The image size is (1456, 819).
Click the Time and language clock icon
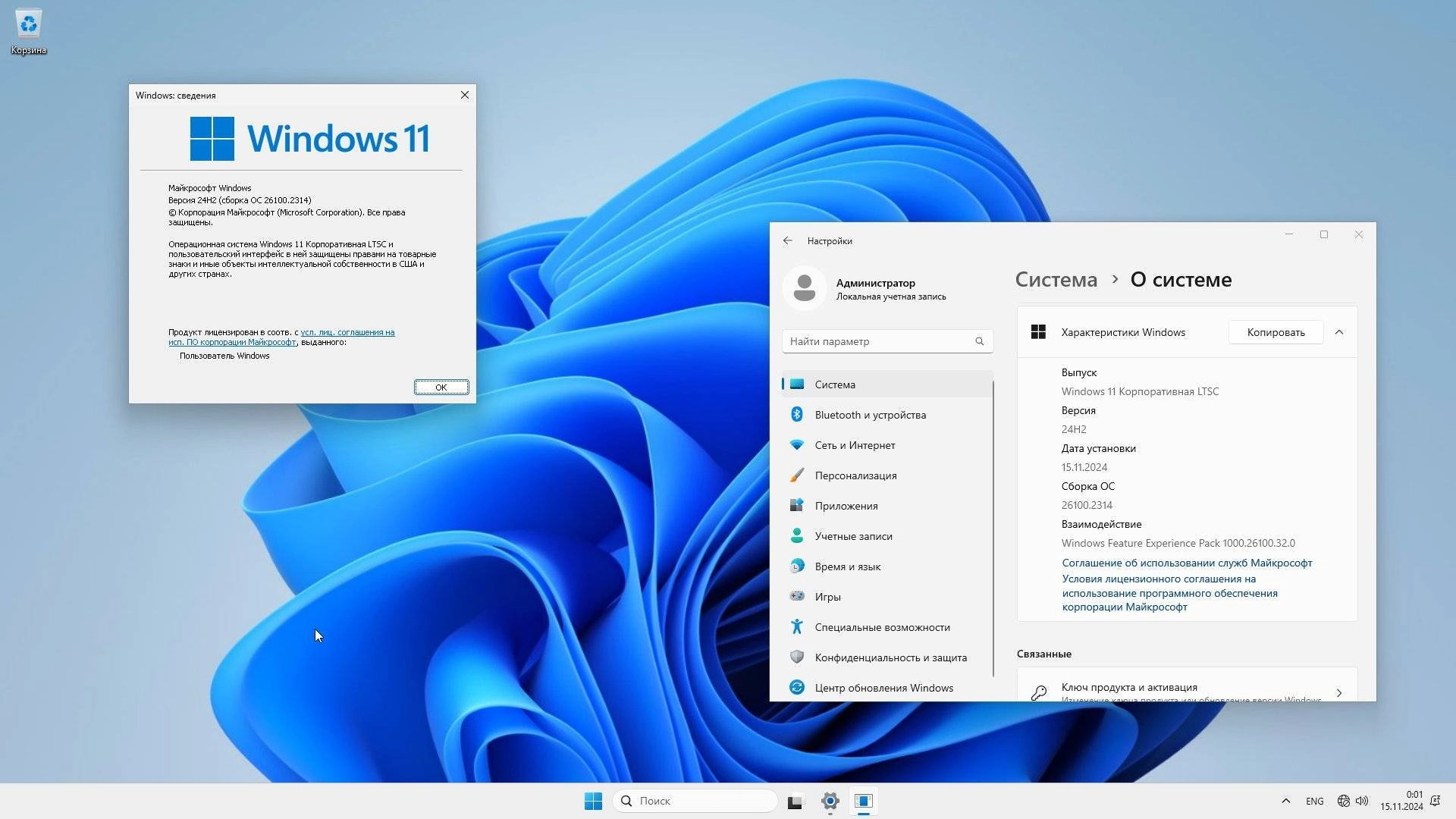pyautogui.click(x=796, y=566)
